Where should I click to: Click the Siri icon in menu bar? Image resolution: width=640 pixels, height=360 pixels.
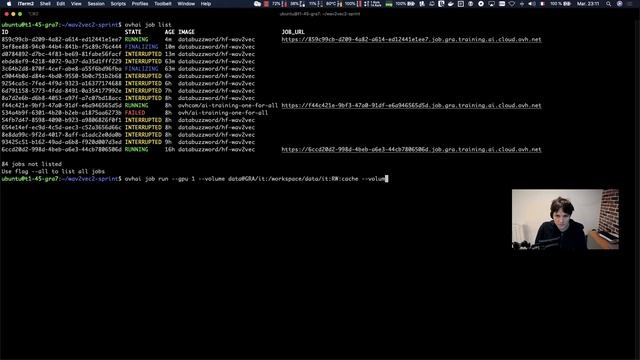[x=620, y=4]
